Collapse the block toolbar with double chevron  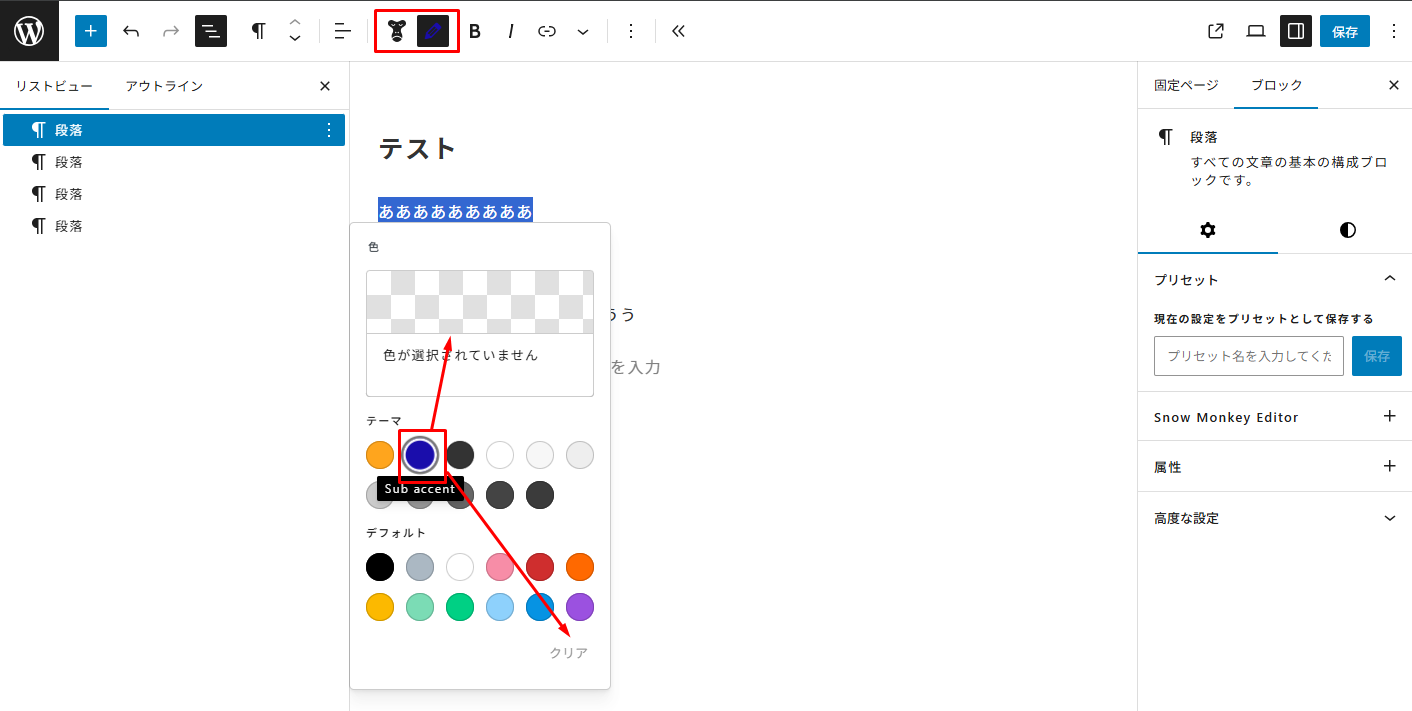(678, 31)
